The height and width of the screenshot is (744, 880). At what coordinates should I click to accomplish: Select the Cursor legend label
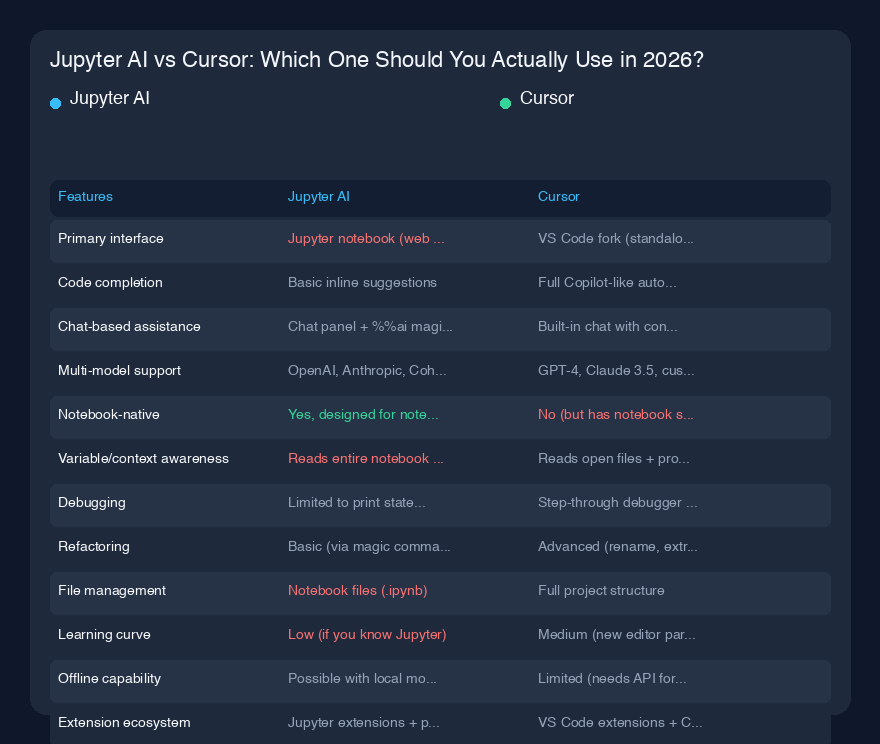pyautogui.click(x=547, y=98)
